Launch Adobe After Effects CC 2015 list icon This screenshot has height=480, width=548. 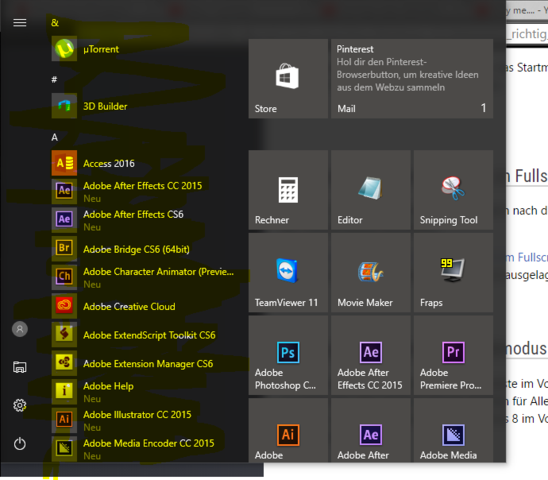pyautogui.click(x=64, y=191)
